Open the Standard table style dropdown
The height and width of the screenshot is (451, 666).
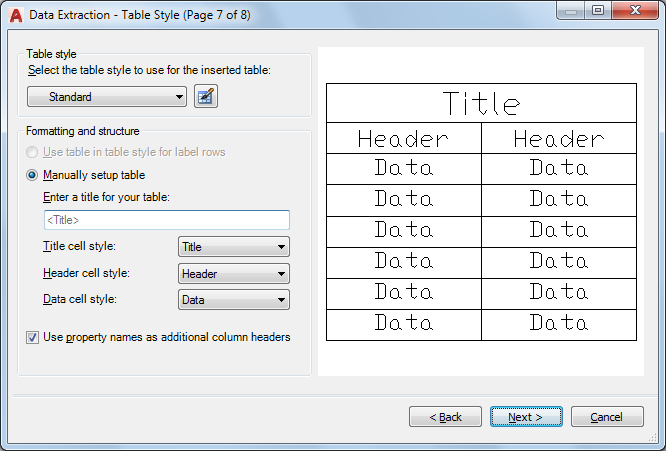point(107,97)
